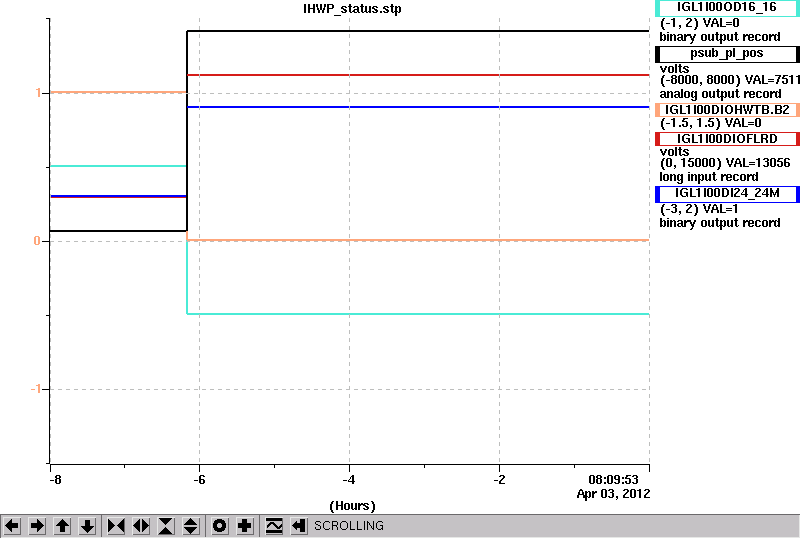Click the Apr 03, 2012 date label
The height and width of the screenshot is (538, 800).
tap(613, 494)
